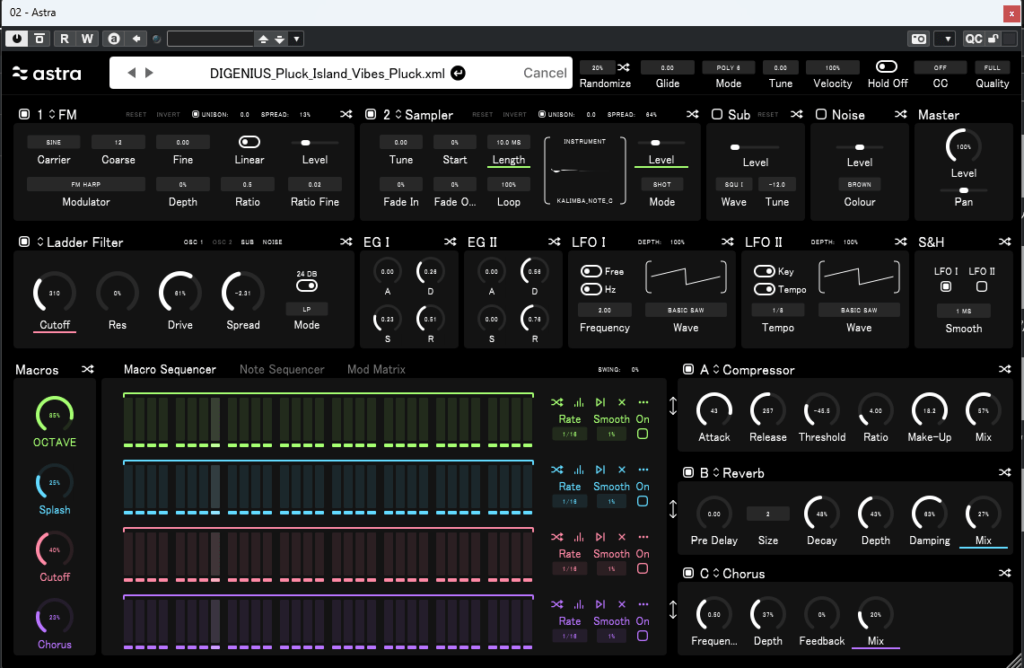
Task: Load previous preset with left arrow
Action: (131, 72)
